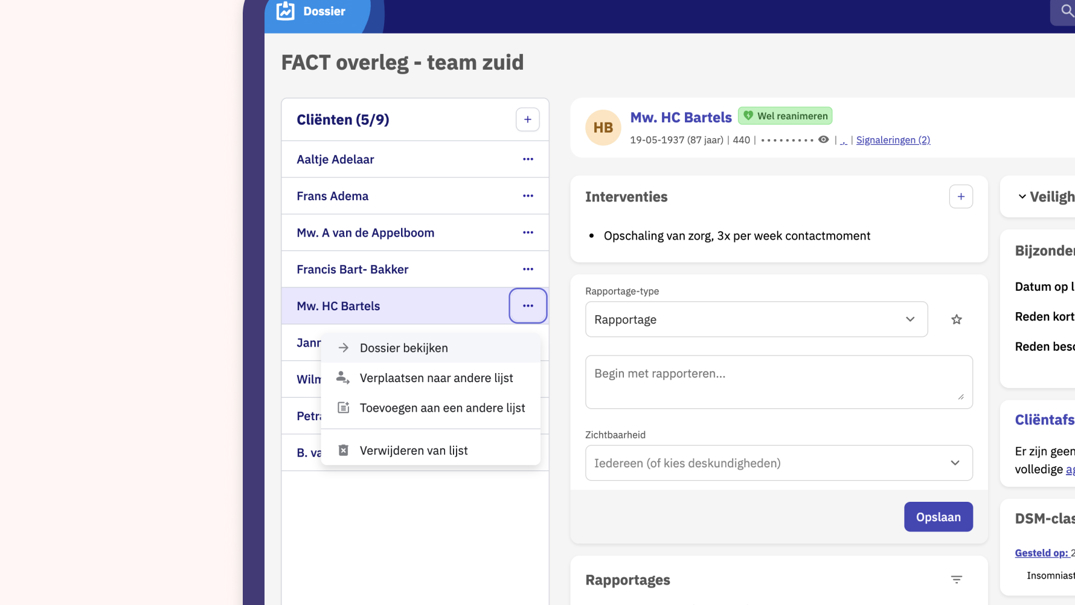Mark Rapportage type as favorite with star
1075x605 pixels.
tap(956, 320)
